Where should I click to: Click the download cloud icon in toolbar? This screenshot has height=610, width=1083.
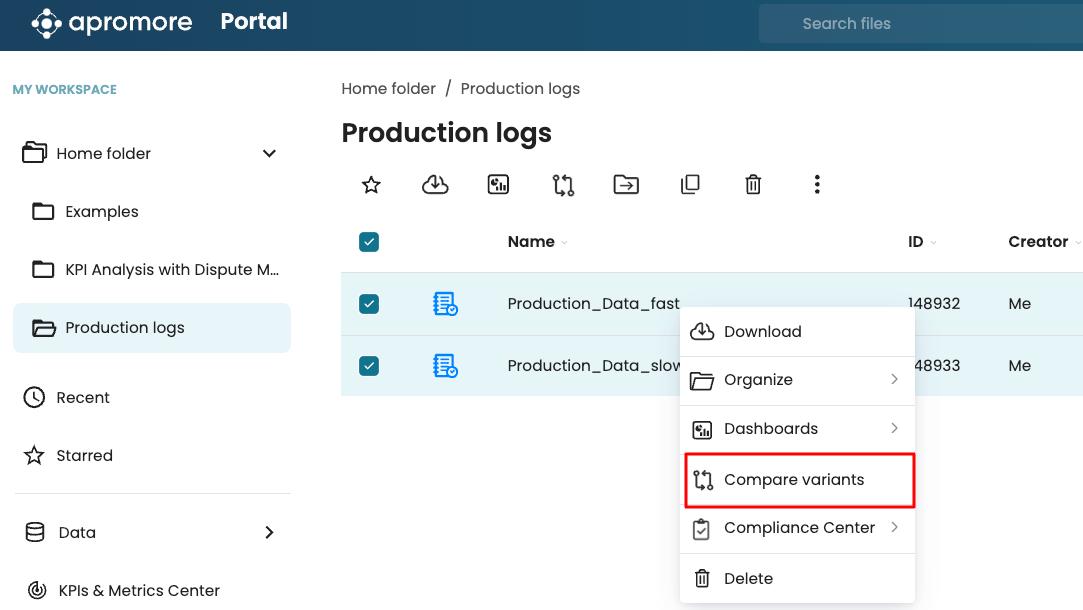[x=435, y=185]
